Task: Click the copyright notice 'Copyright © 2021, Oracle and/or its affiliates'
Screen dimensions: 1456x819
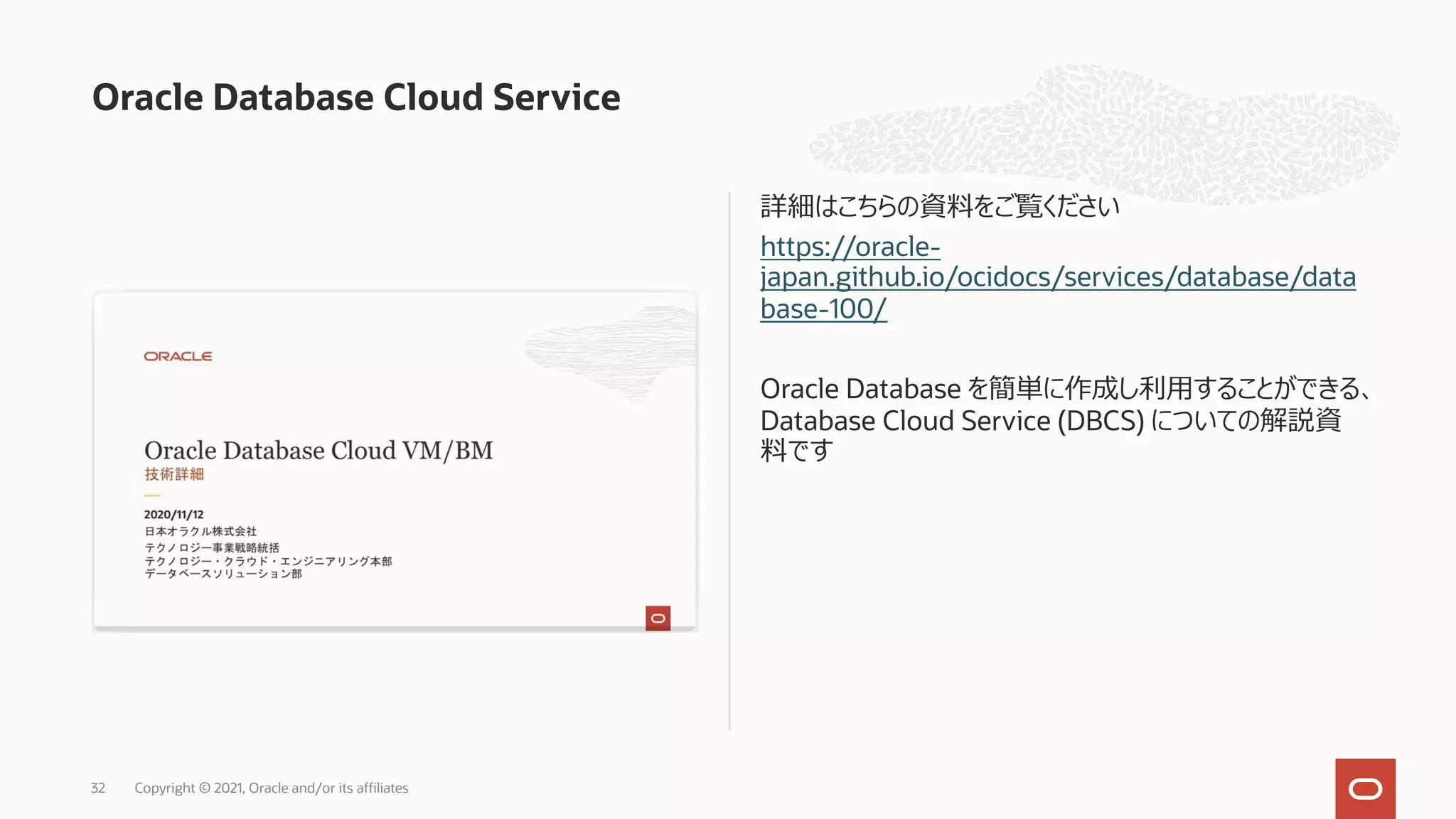Action: click(x=272, y=788)
